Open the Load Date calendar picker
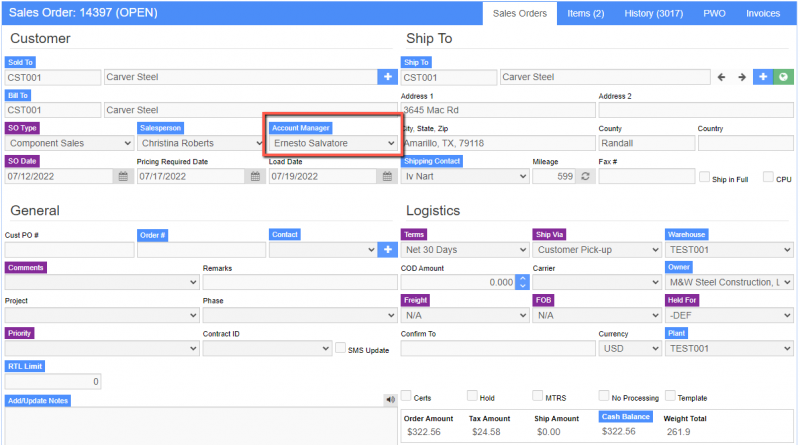Image resolution: width=800 pixels, height=445 pixels. 387,176
